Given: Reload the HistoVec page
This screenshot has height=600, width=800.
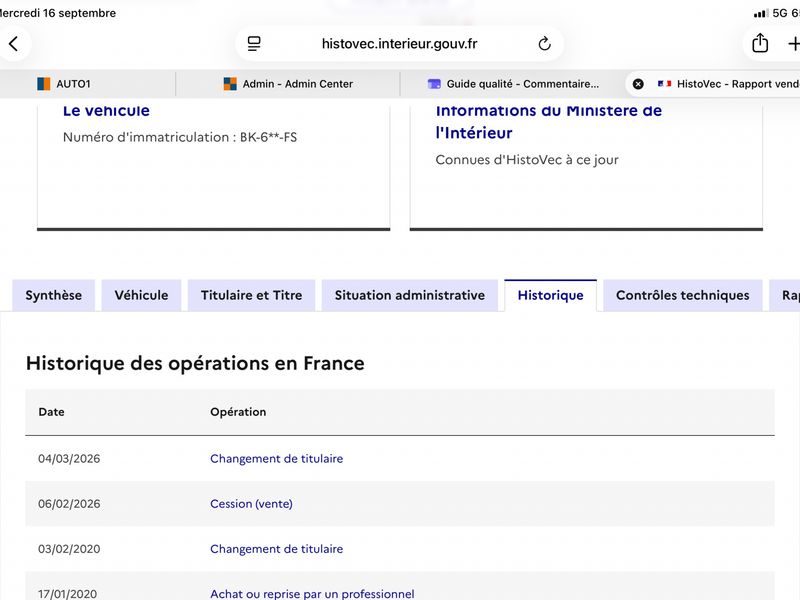Looking at the screenshot, I should [544, 44].
